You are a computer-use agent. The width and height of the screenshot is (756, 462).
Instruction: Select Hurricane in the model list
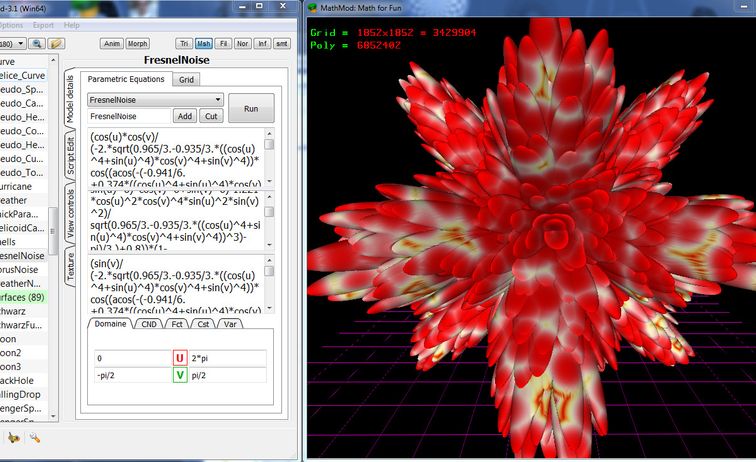(17, 186)
